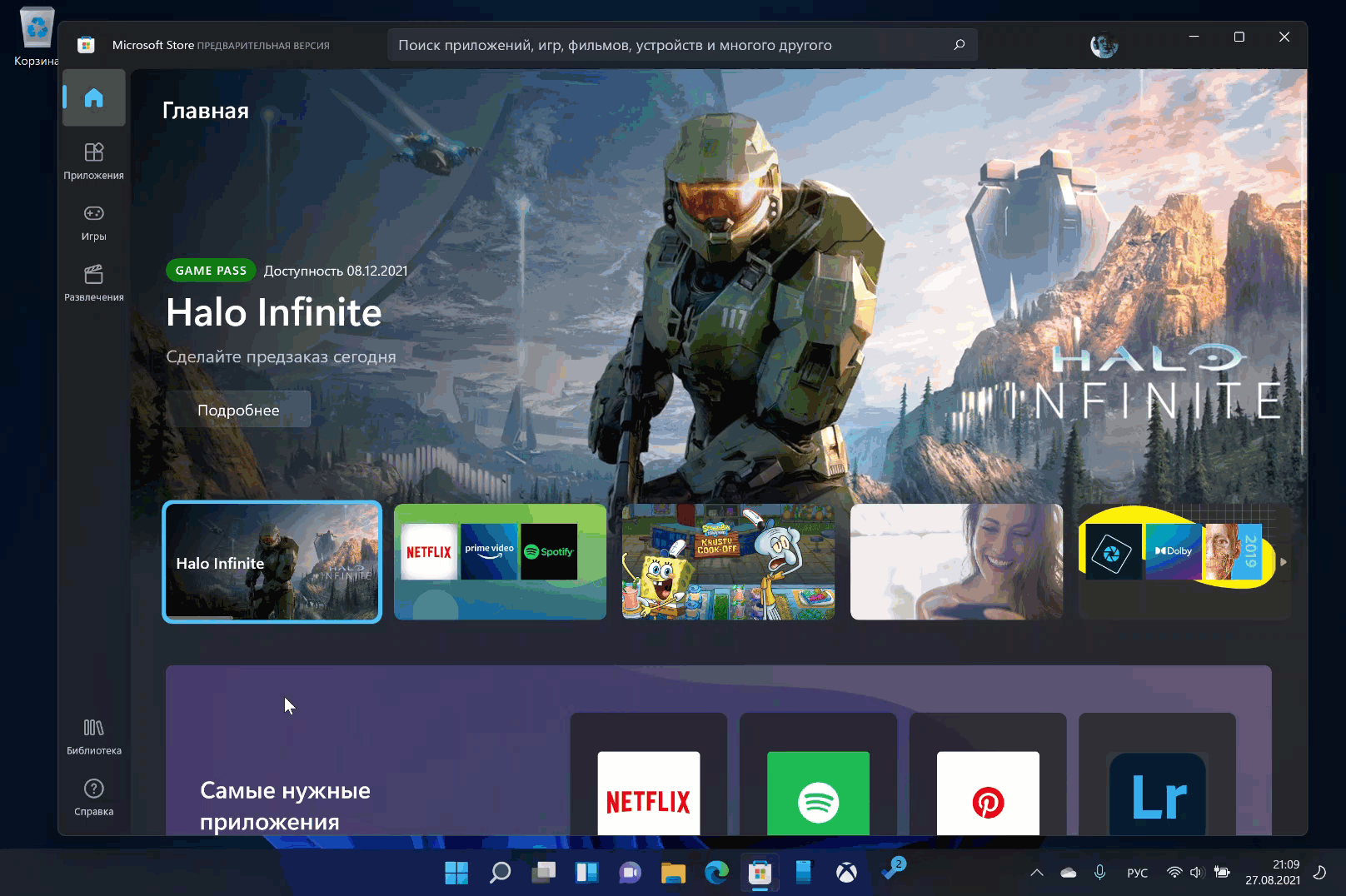Screen dimensions: 1346x896
Task: Open Справка help page
Action: [x=94, y=798]
